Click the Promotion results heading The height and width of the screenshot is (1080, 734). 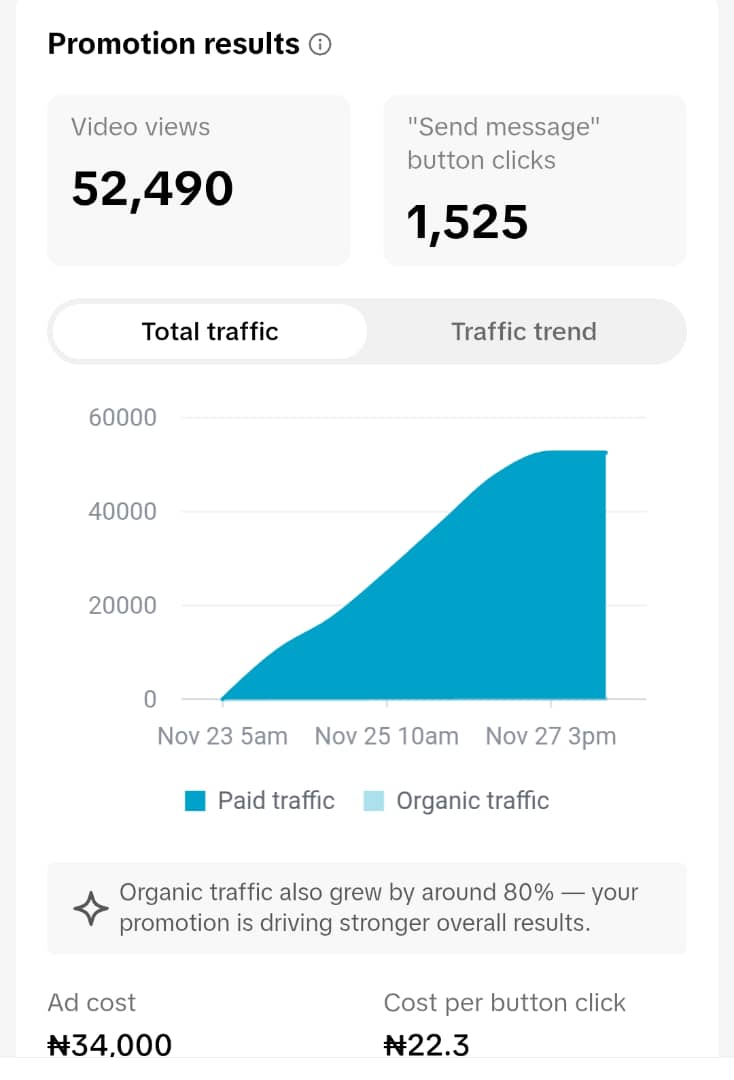tap(174, 44)
